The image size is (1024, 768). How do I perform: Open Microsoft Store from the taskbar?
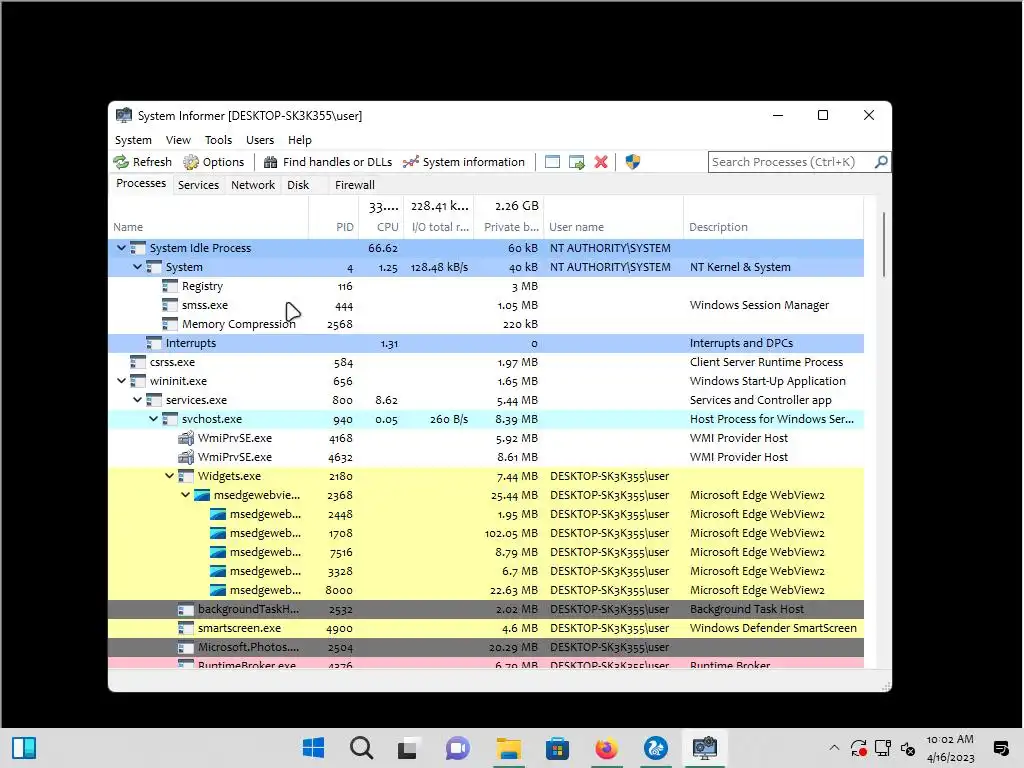click(x=557, y=747)
